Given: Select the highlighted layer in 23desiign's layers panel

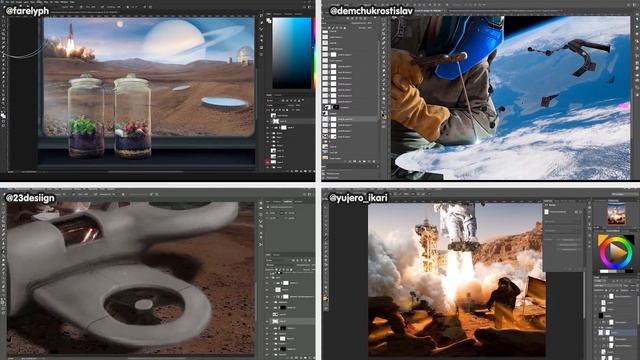Looking at the screenshot, I should coord(290,321).
